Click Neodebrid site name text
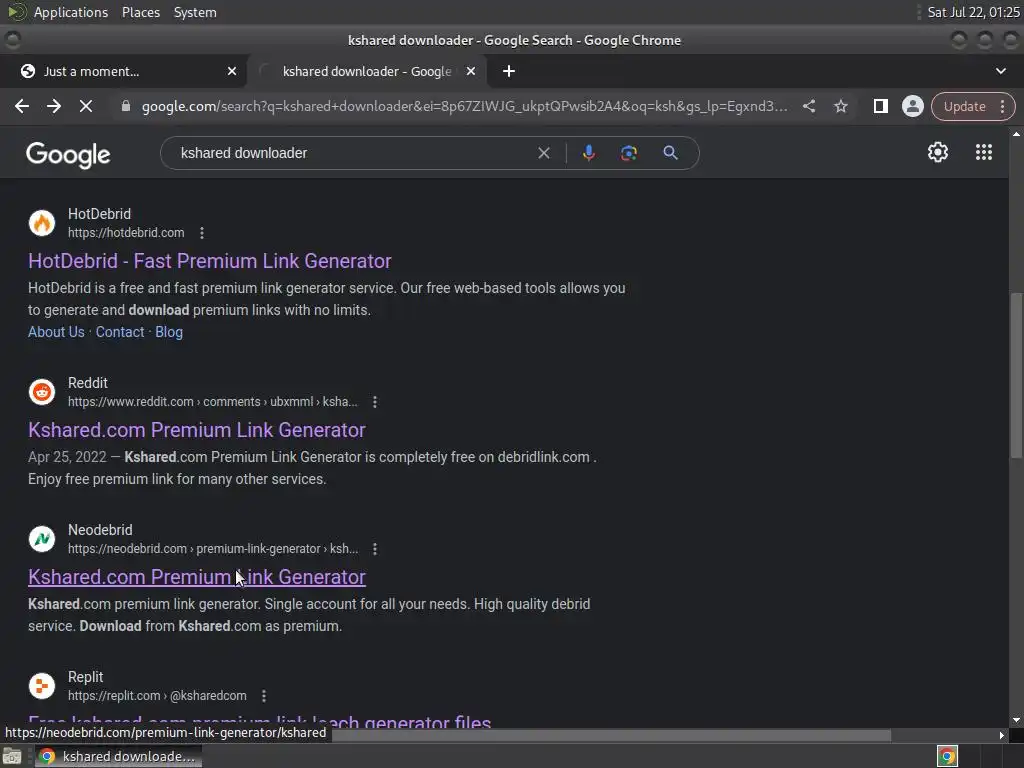 pos(100,530)
